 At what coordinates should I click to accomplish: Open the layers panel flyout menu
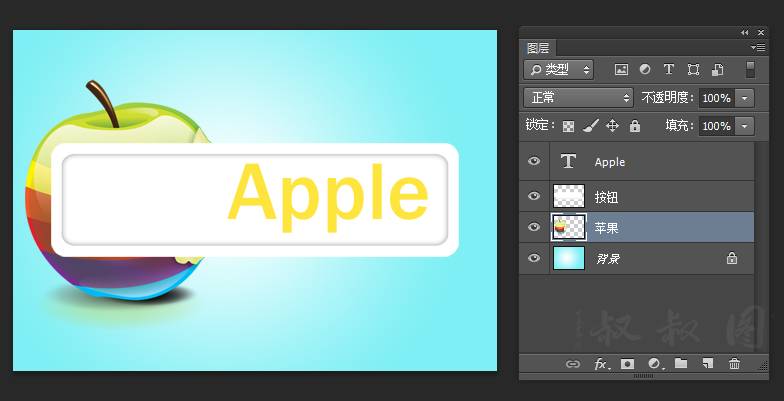[758, 48]
